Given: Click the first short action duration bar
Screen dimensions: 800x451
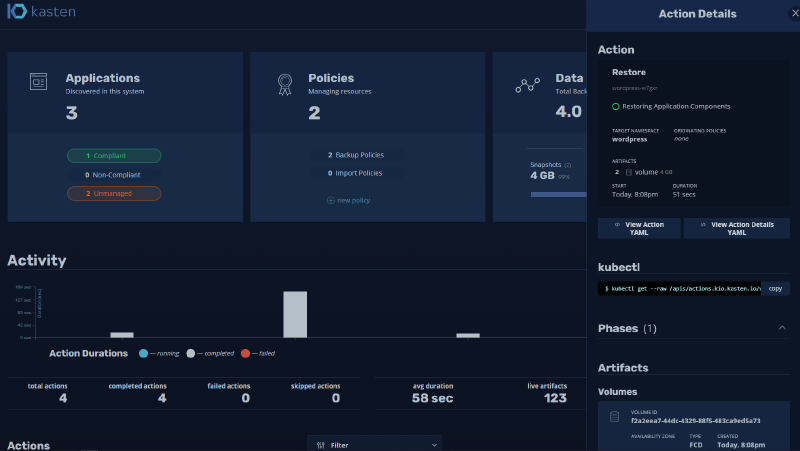Looking at the screenshot, I should click(x=122, y=335).
